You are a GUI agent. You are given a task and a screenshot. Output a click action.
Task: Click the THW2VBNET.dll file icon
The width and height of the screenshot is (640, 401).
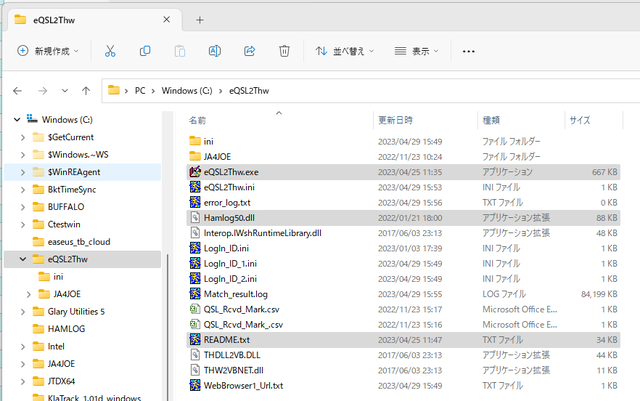tap(195, 370)
